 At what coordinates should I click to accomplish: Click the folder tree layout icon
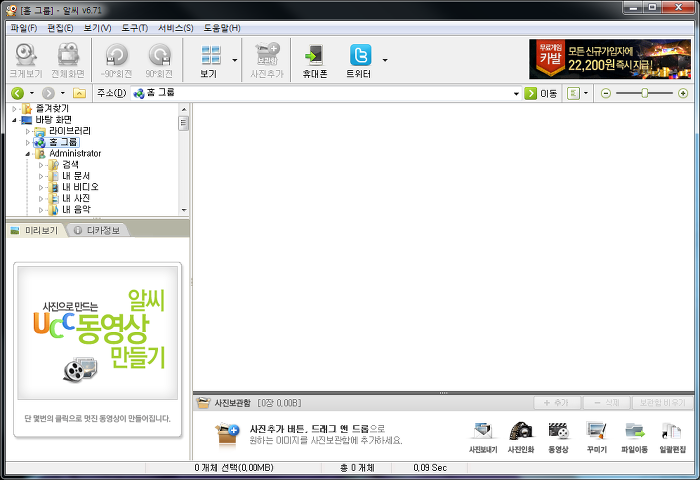(x=573, y=93)
